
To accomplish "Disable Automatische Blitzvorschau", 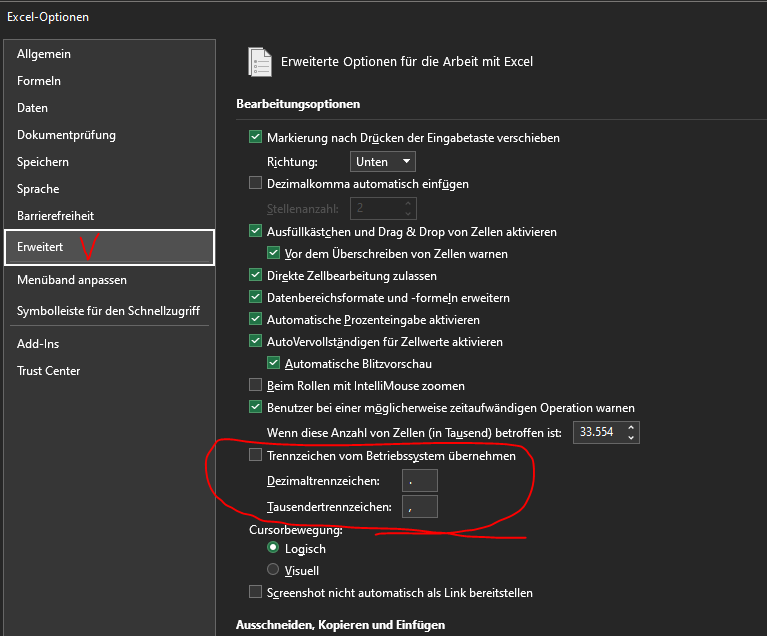I will pos(273,364).
